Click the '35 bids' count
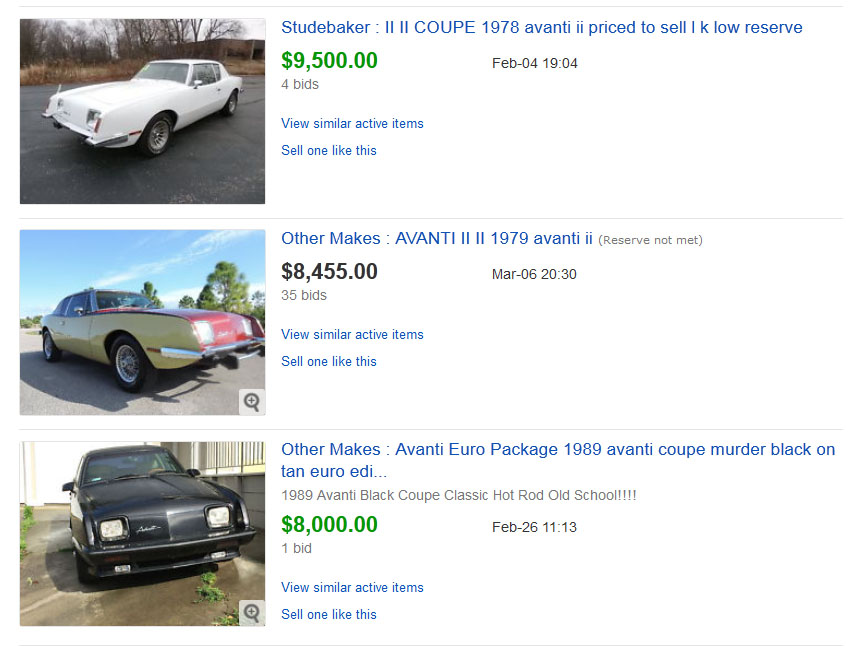The height and width of the screenshot is (646, 856). [304, 296]
